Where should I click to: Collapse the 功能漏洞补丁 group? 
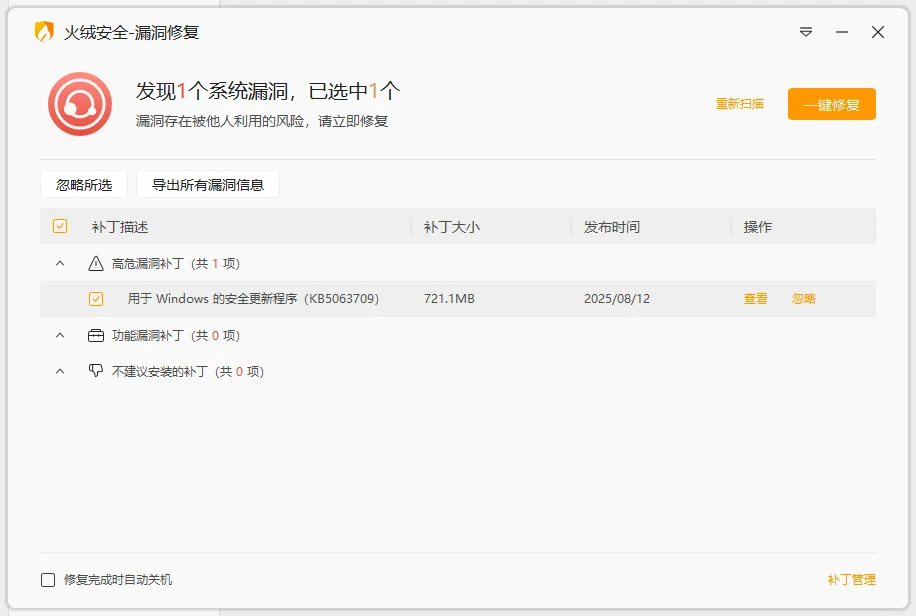tap(58, 335)
